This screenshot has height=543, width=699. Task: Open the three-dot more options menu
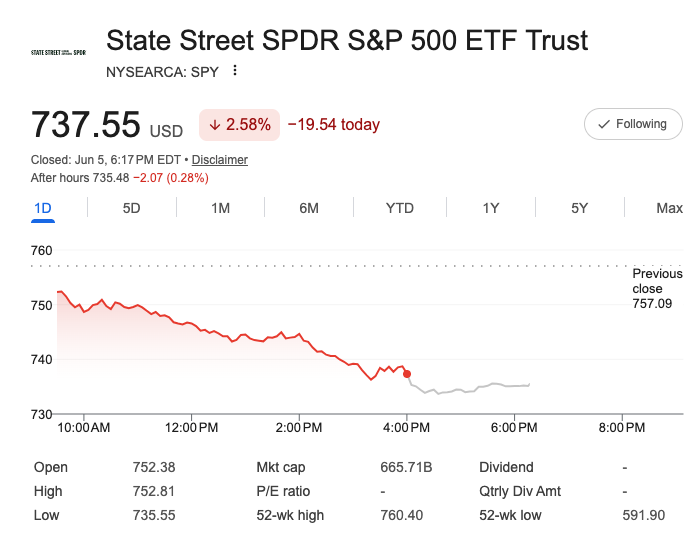click(x=235, y=70)
